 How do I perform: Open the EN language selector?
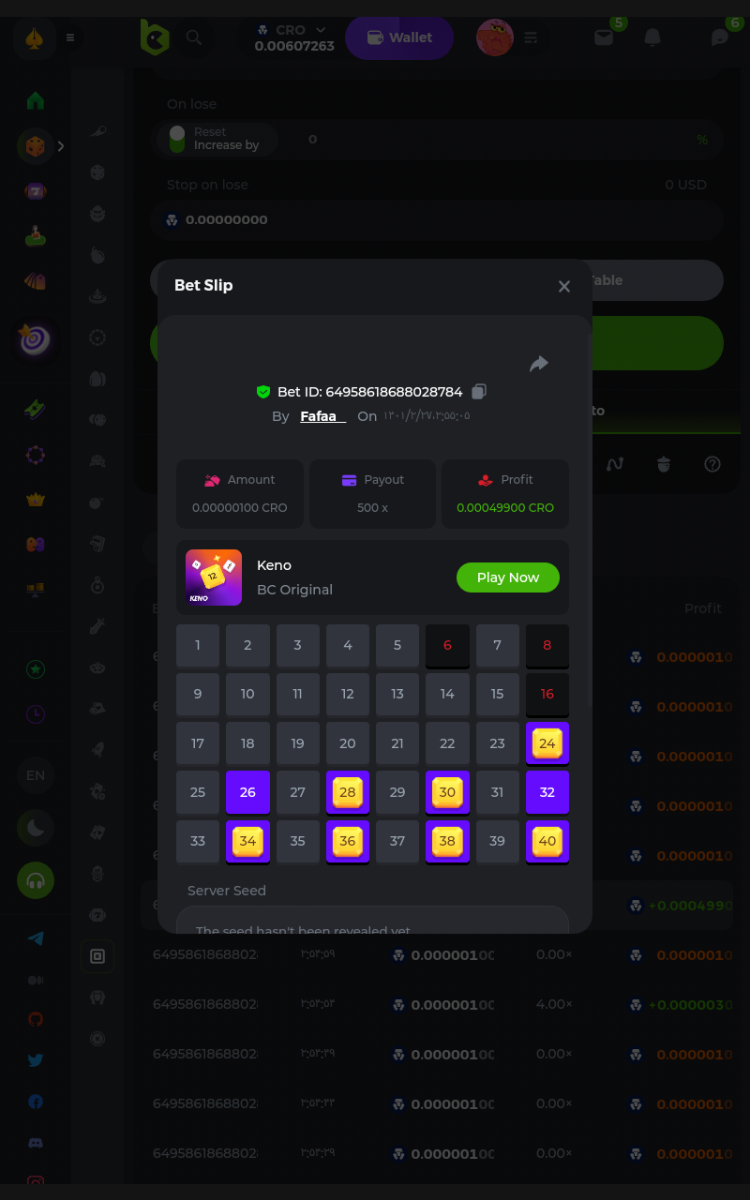pos(36,775)
